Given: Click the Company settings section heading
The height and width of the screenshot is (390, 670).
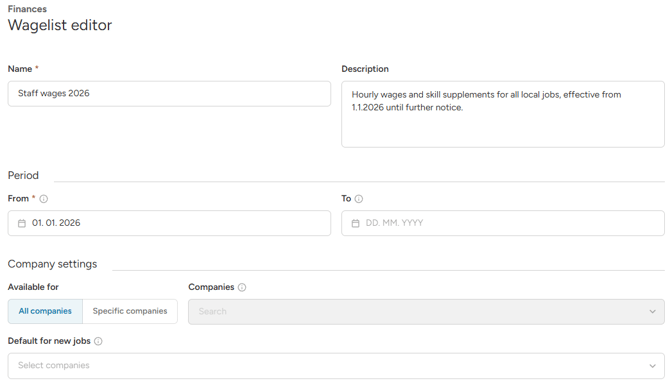Looking at the screenshot, I should tap(53, 264).
